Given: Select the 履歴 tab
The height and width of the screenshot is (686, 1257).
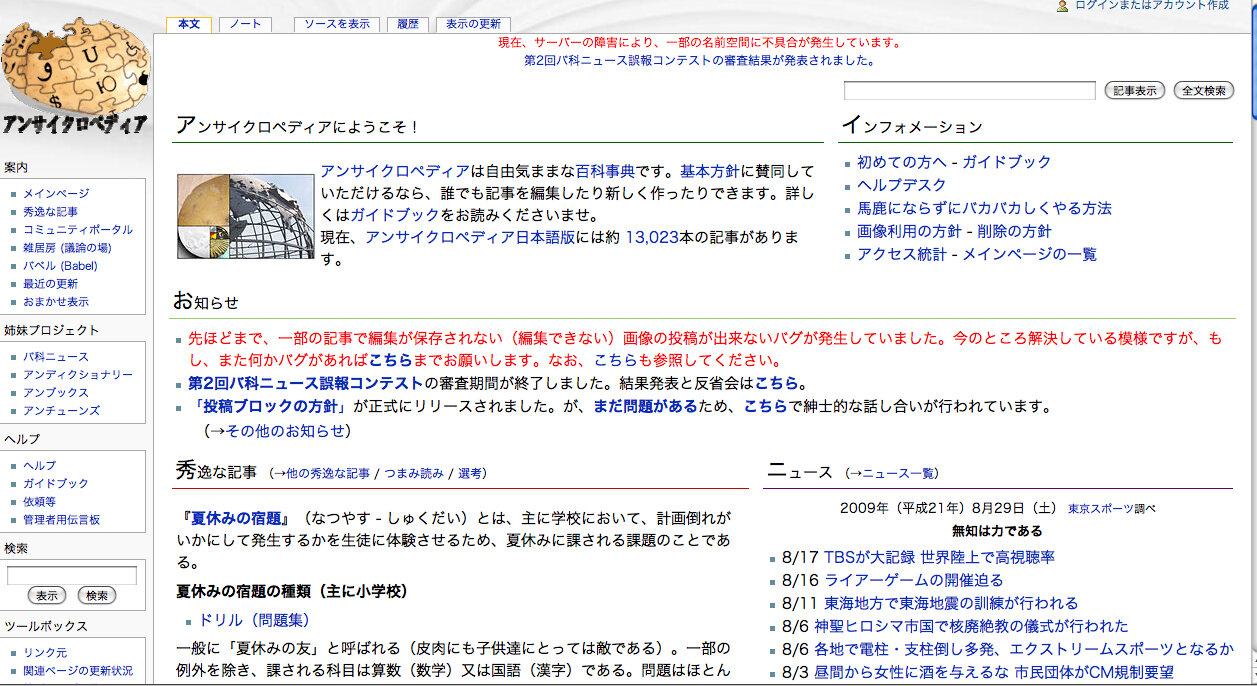Looking at the screenshot, I should [407, 24].
